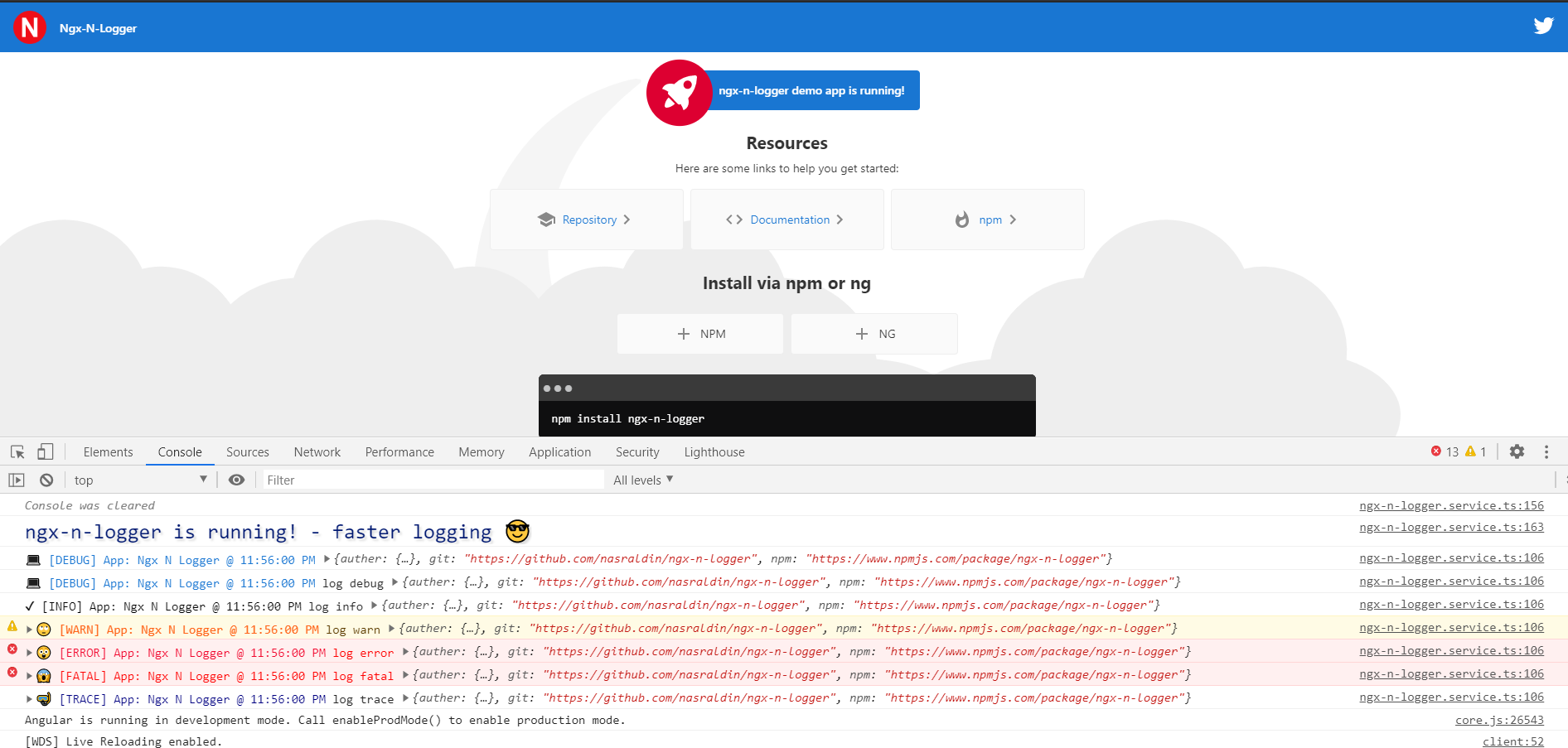Show the console sidebar panel
The height and width of the screenshot is (748, 1568).
pyautogui.click(x=17, y=480)
